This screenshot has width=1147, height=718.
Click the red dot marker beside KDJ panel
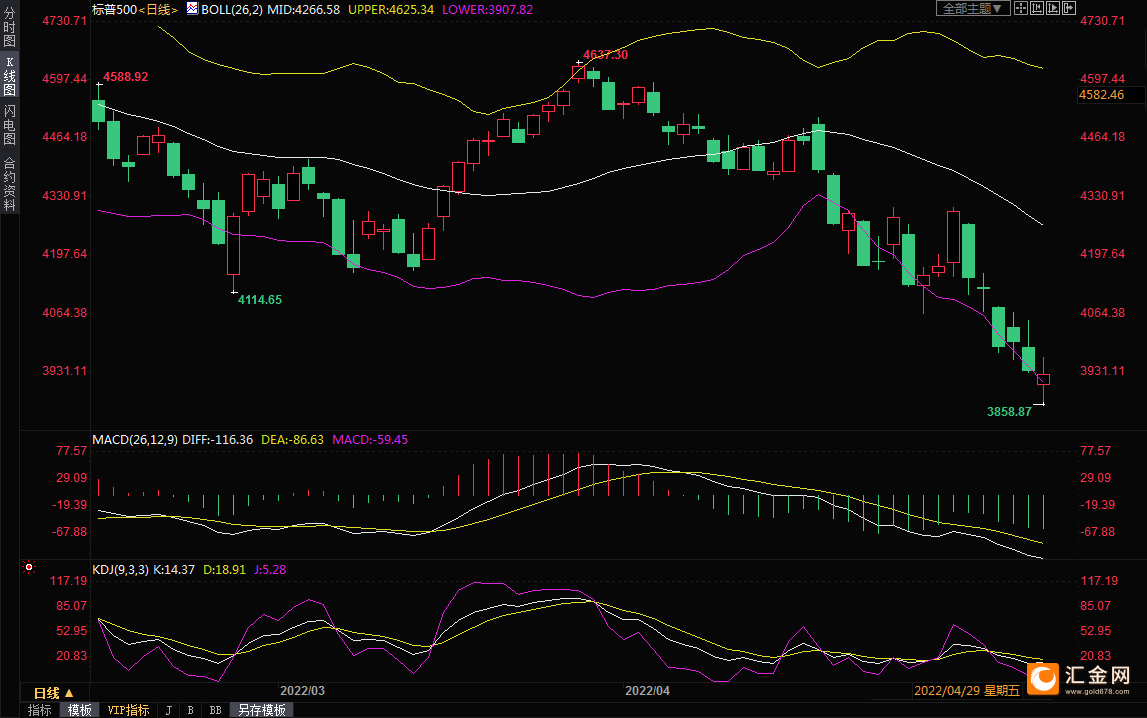(x=29, y=567)
